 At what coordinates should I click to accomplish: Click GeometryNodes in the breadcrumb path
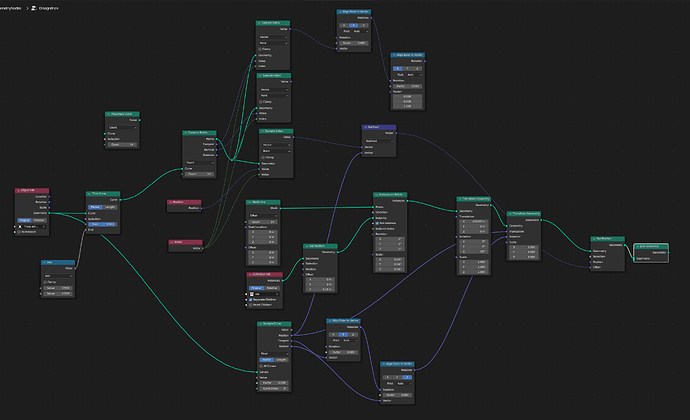[x=10, y=8]
